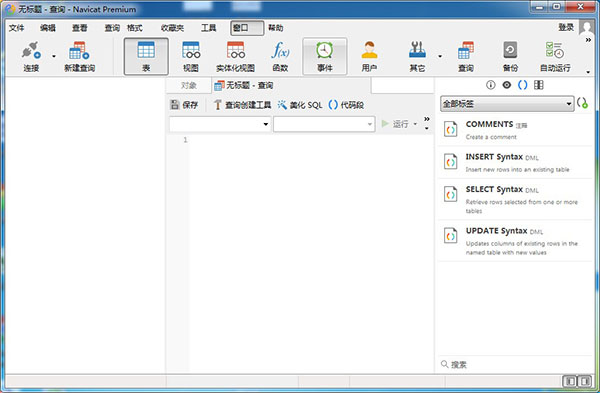
Task: Open the Window (窗口) menu
Action: (x=247, y=28)
